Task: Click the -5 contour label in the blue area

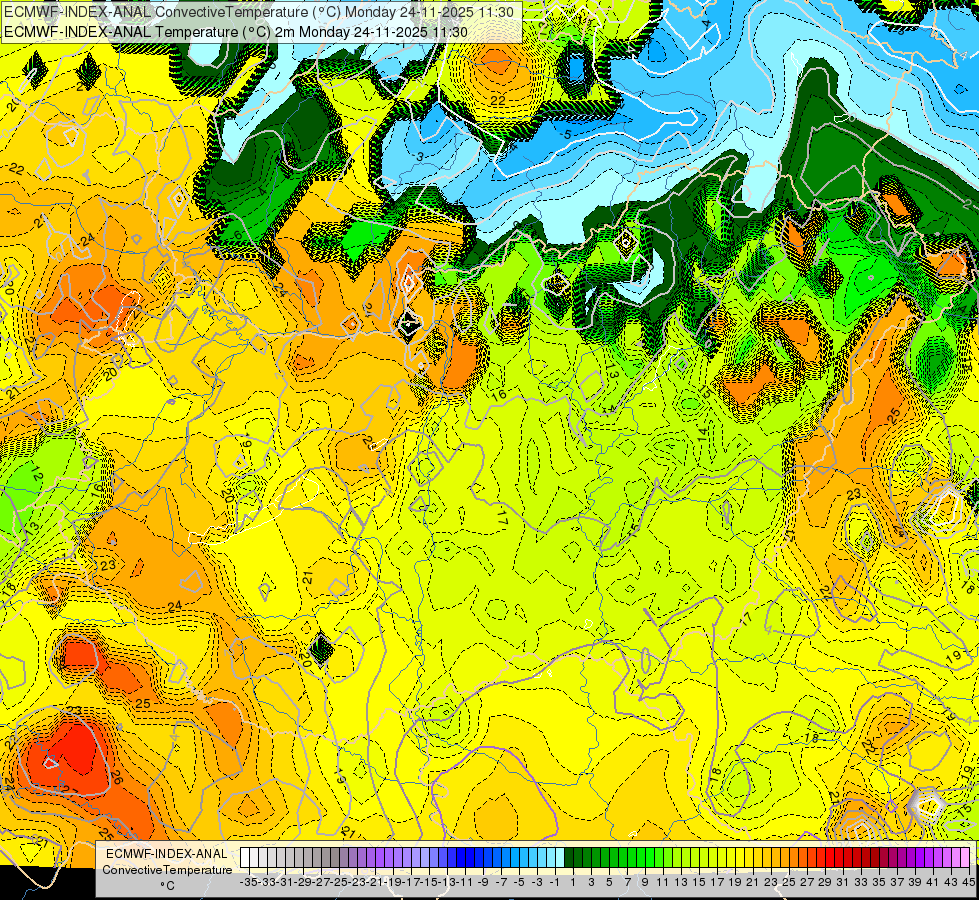Action: pos(564,134)
